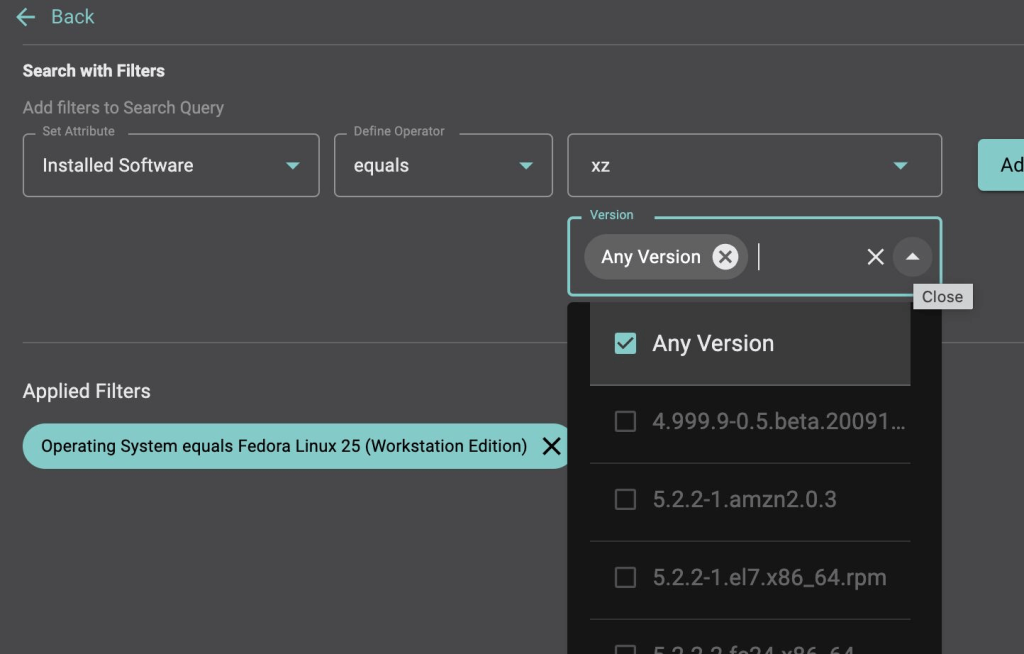Open the Set Attribute dropdown
1024x654 pixels.
[171, 165]
